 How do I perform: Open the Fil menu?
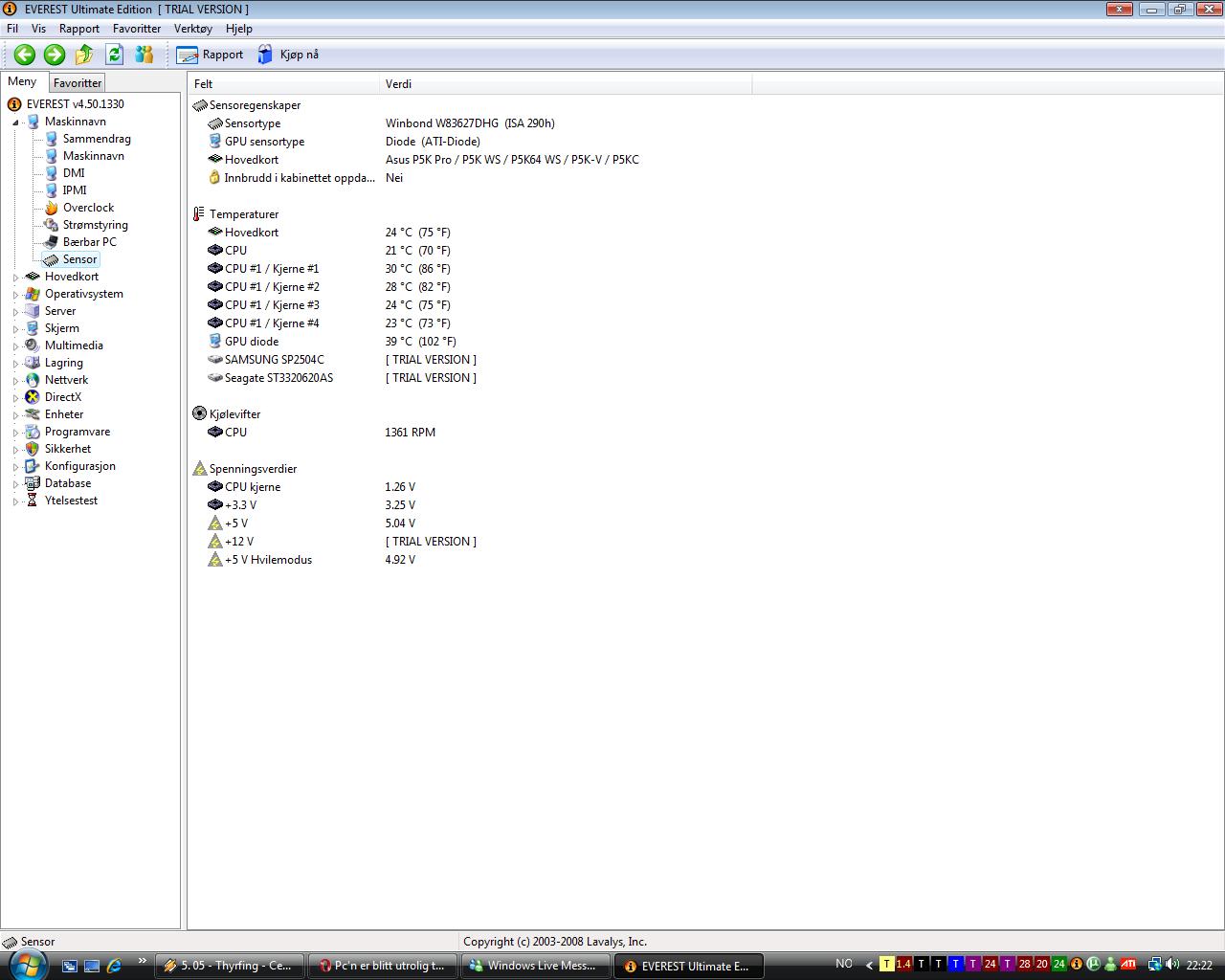tap(12, 29)
